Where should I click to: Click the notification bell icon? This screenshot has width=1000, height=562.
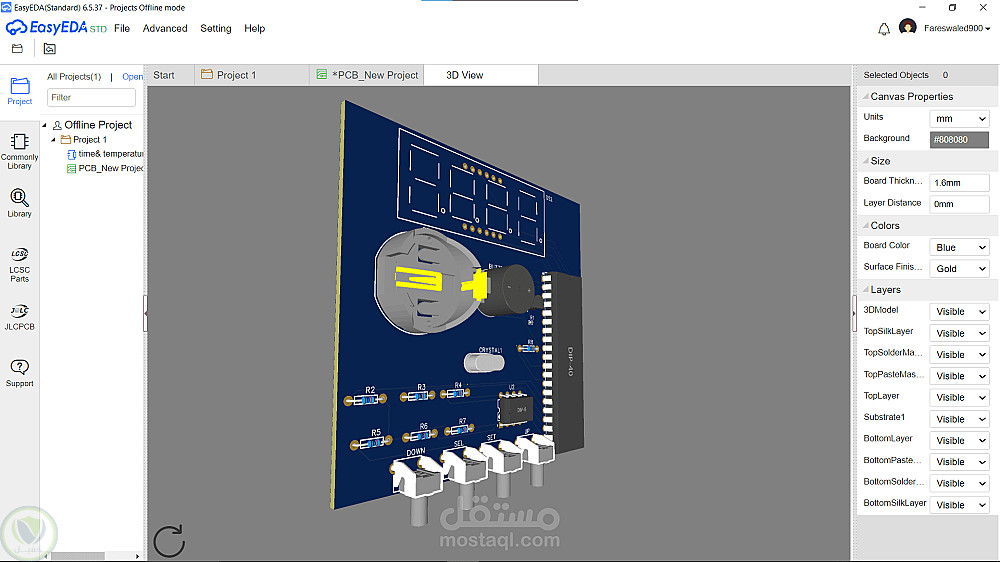(x=883, y=29)
